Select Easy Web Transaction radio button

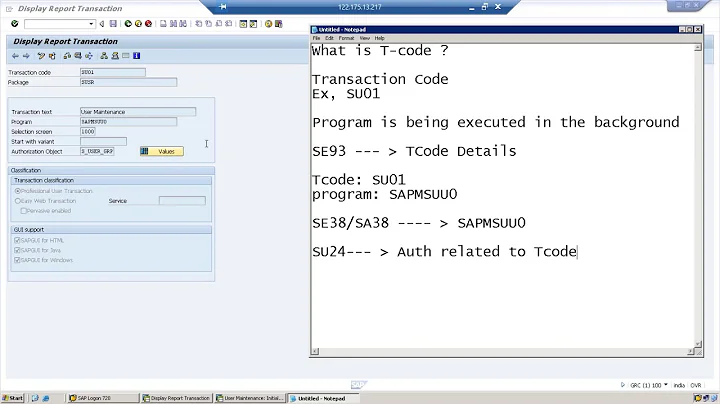(x=17, y=201)
